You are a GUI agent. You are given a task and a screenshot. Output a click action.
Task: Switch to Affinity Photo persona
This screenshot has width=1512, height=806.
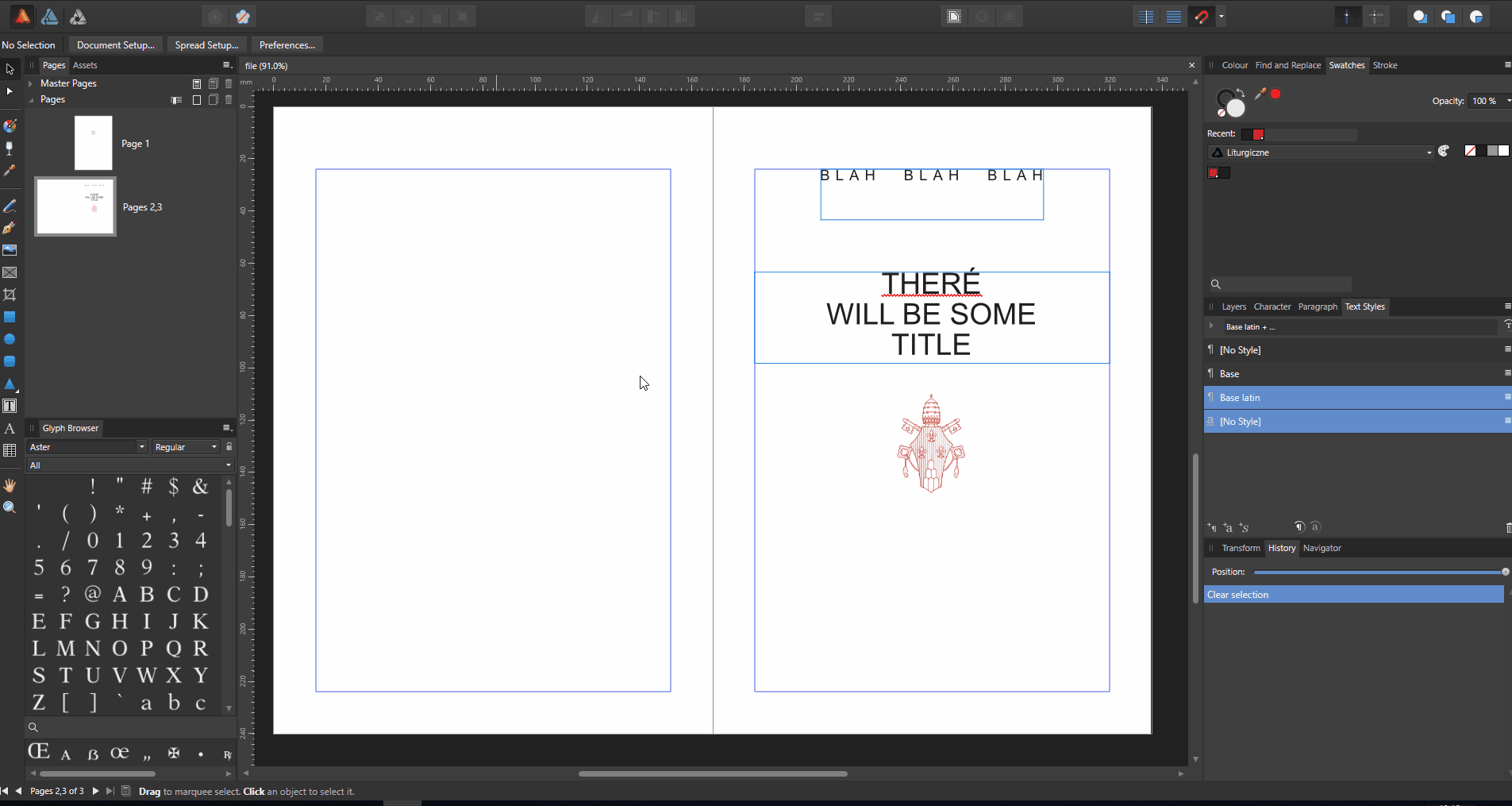78,17
